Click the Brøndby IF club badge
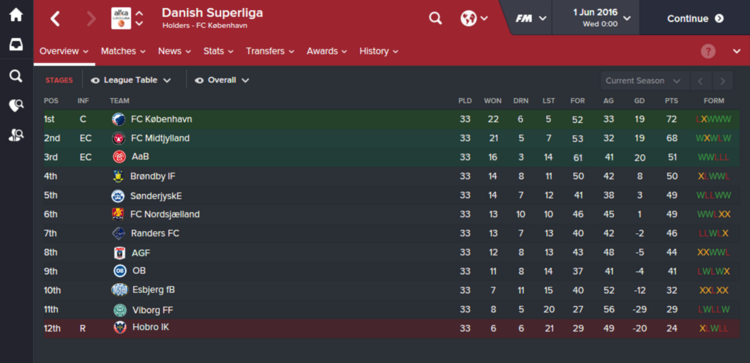This screenshot has height=363, width=750. (x=118, y=176)
